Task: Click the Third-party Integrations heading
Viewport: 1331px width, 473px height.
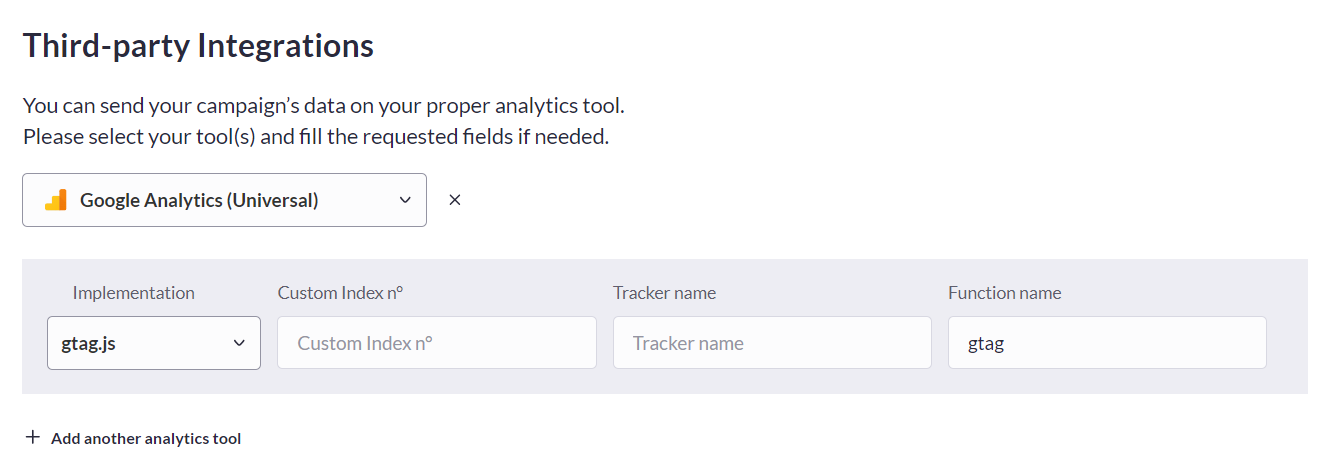Action: click(198, 46)
